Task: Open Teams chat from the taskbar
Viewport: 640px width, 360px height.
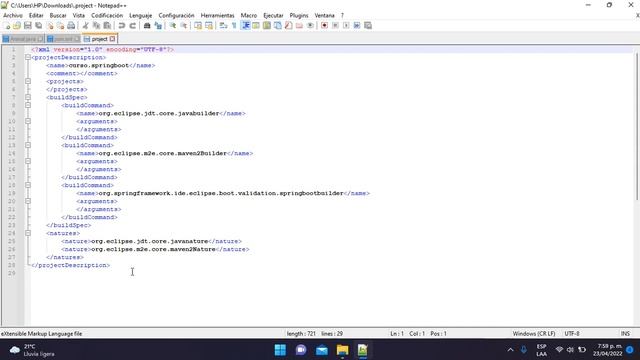Action: pyautogui.click(x=301, y=350)
